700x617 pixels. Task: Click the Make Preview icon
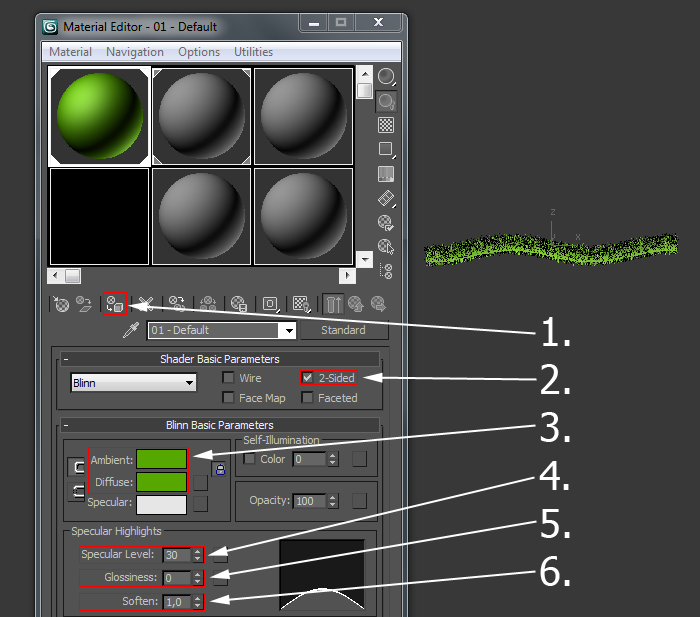(x=386, y=198)
